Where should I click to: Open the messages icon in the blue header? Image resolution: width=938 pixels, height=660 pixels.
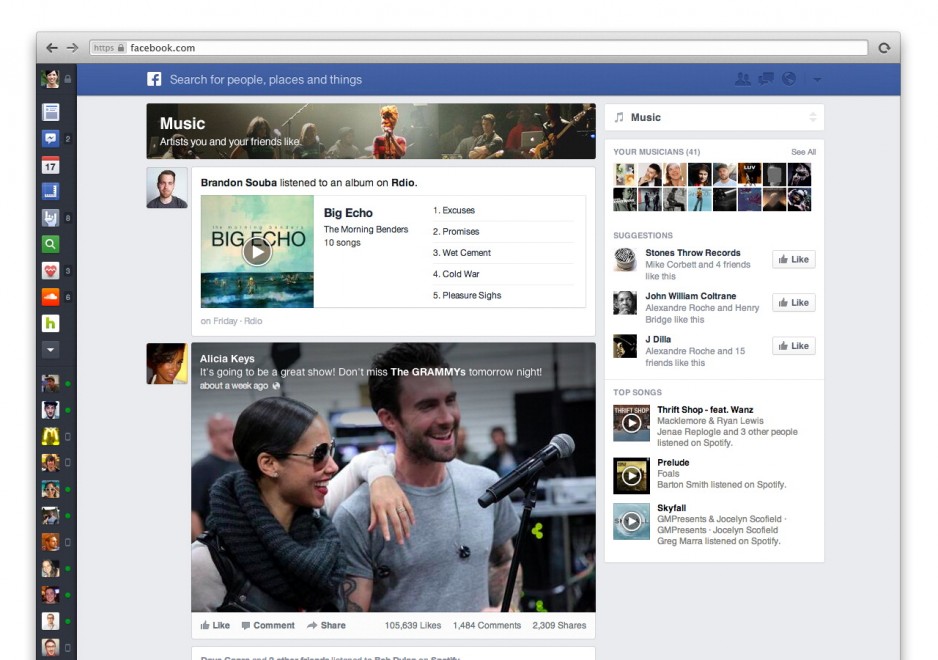(x=766, y=79)
